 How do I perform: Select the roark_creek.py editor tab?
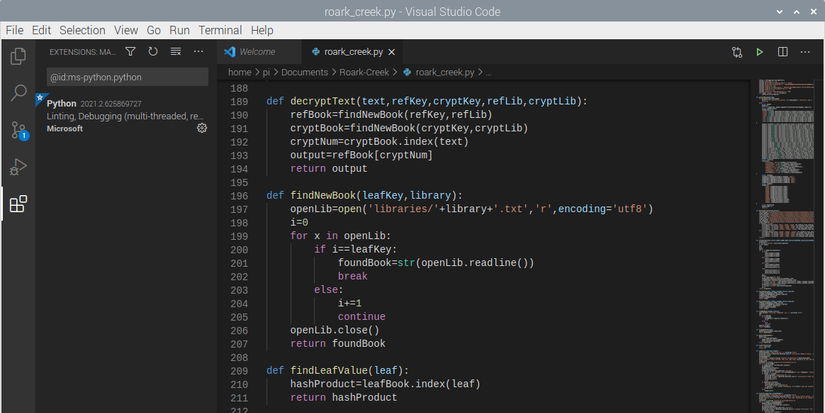click(x=353, y=52)
